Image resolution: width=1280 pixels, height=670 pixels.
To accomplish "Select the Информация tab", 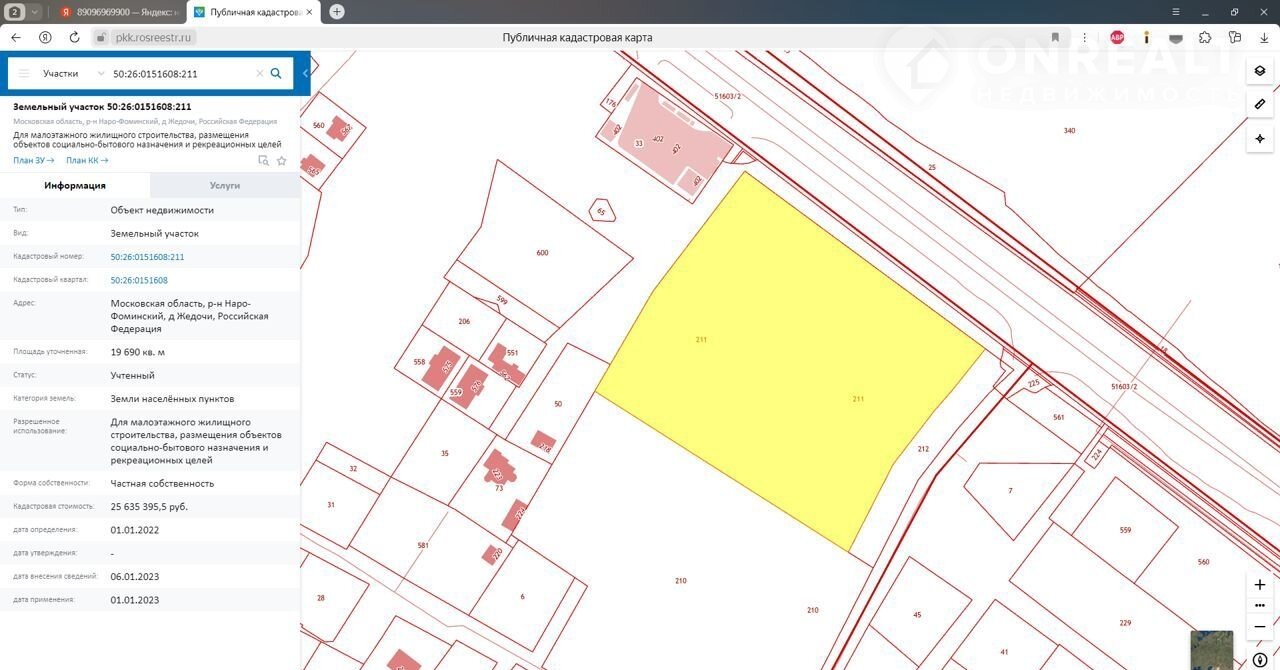I will pyautogui.click(x=75, y=185).
